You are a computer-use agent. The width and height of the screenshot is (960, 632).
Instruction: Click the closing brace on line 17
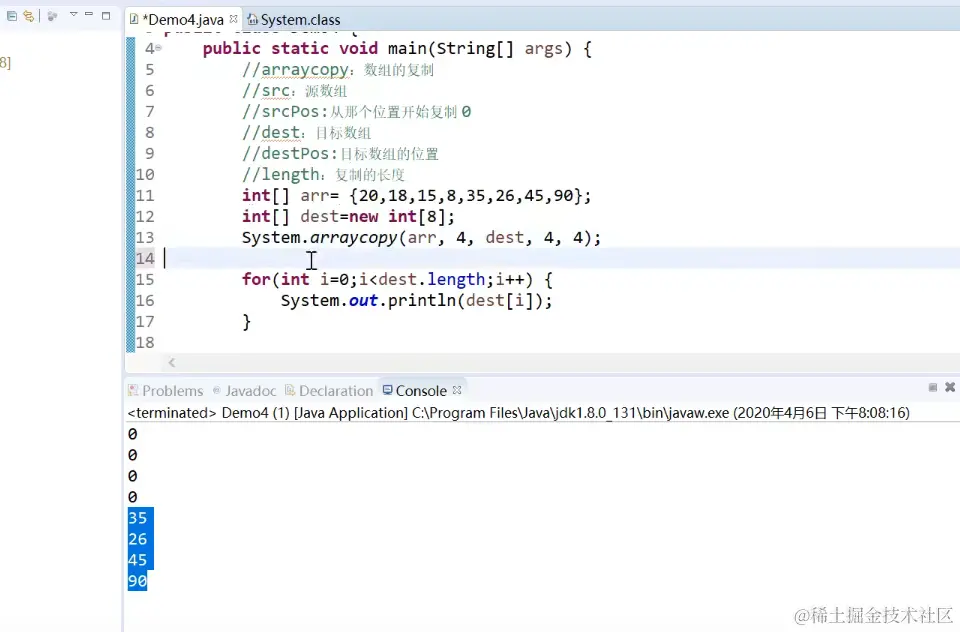coord(247,322)
